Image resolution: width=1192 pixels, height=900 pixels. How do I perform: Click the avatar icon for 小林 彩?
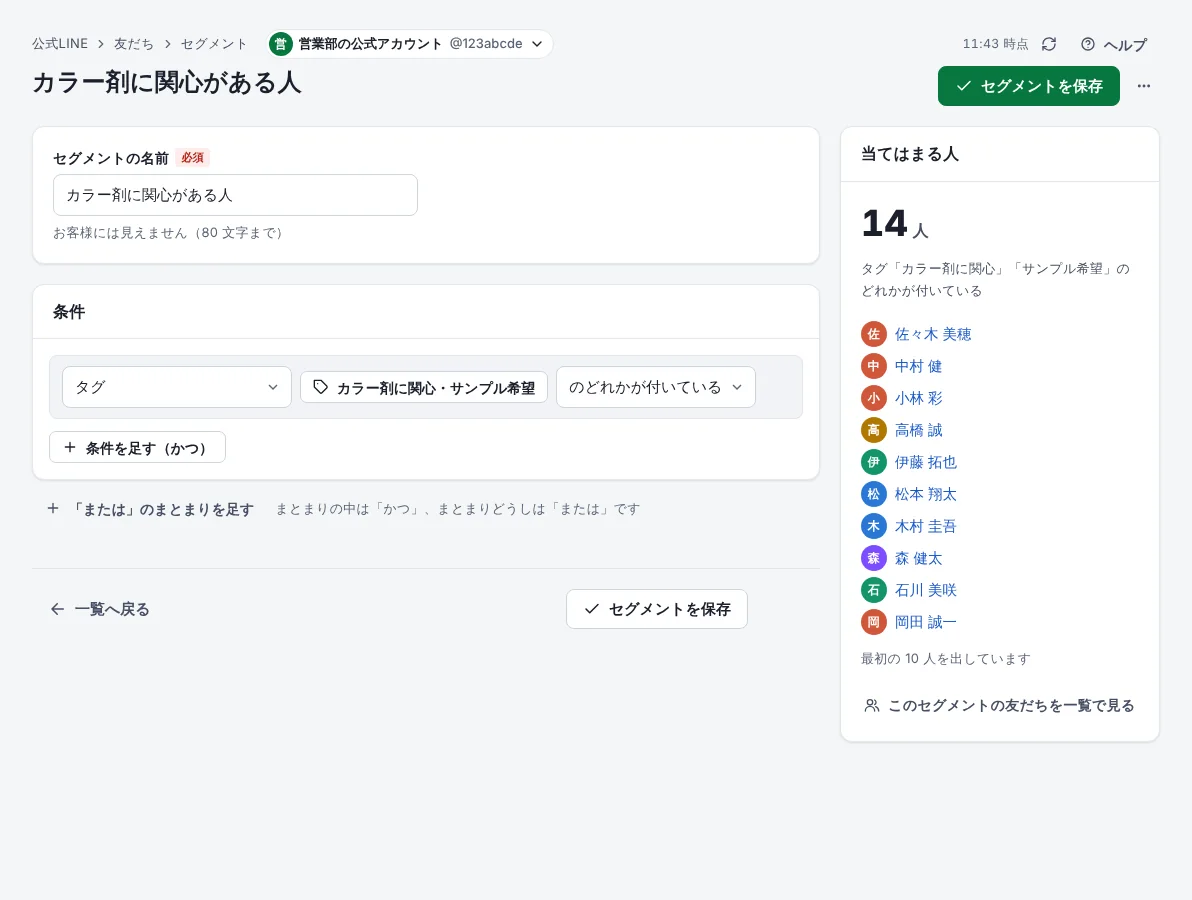click(x=873, y=398)
